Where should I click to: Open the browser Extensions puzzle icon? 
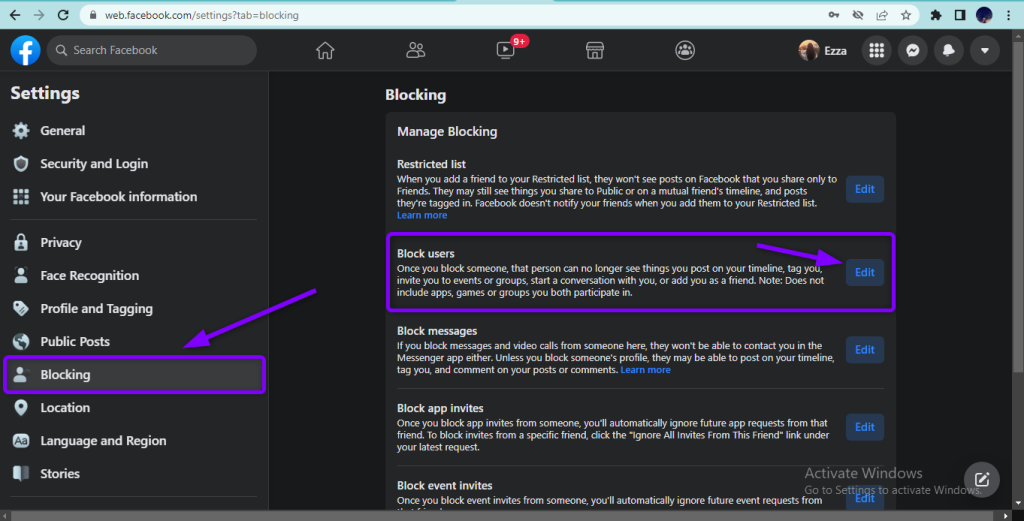pos(936,14)
